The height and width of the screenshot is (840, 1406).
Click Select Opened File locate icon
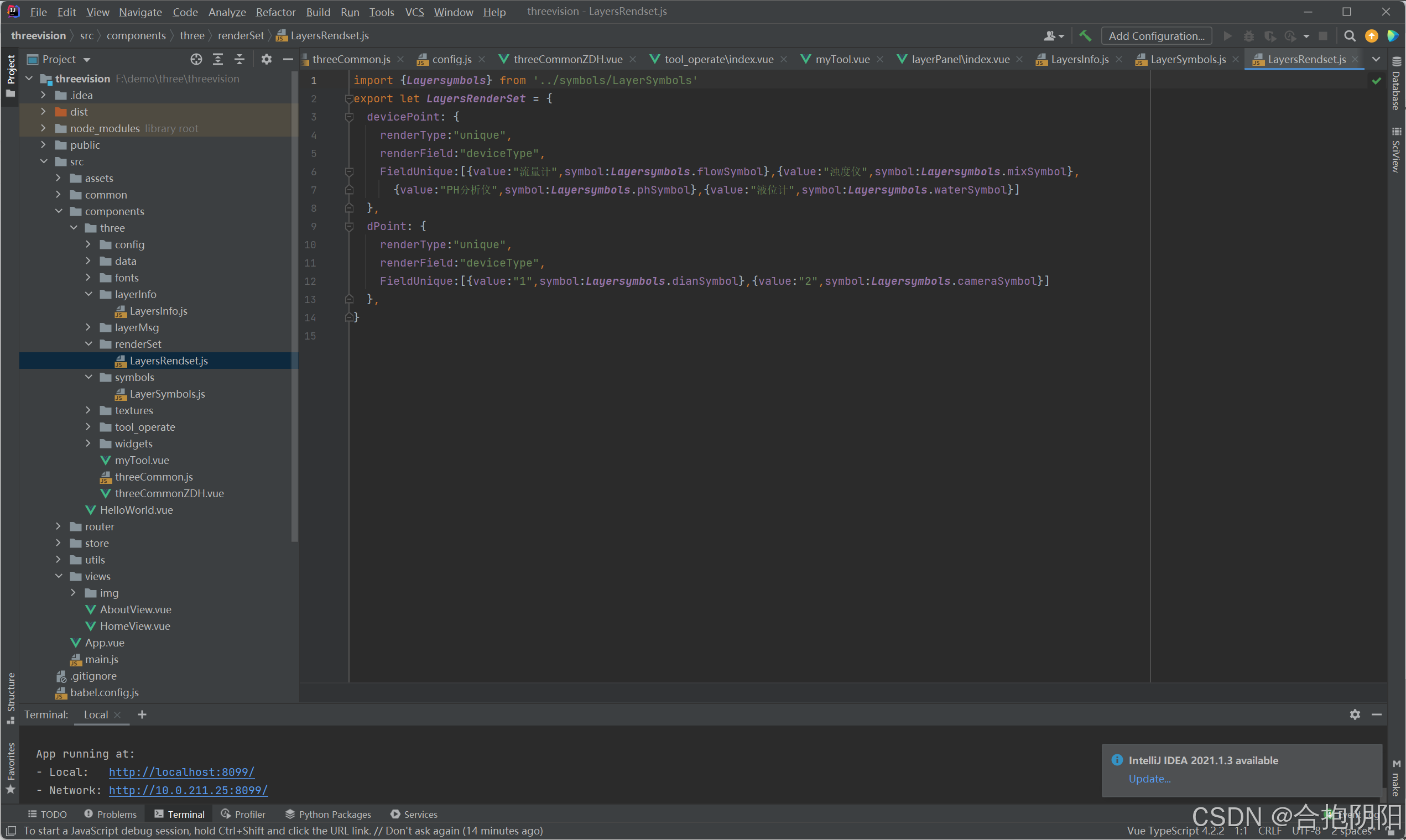196,59
